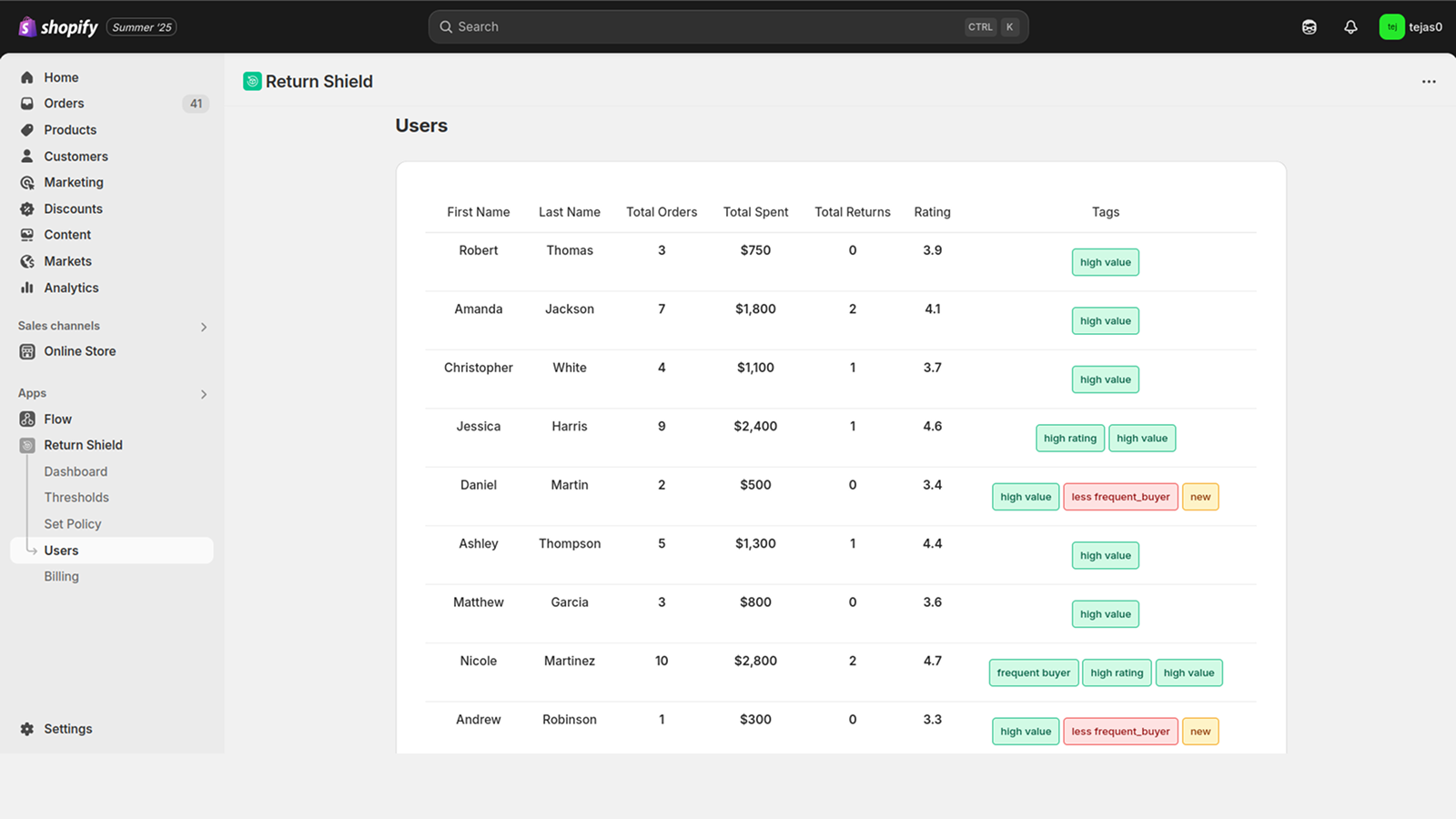This screenshot has width=1456, height=819.
Task: Open the tejas0 account menu
Action: 1410,27
